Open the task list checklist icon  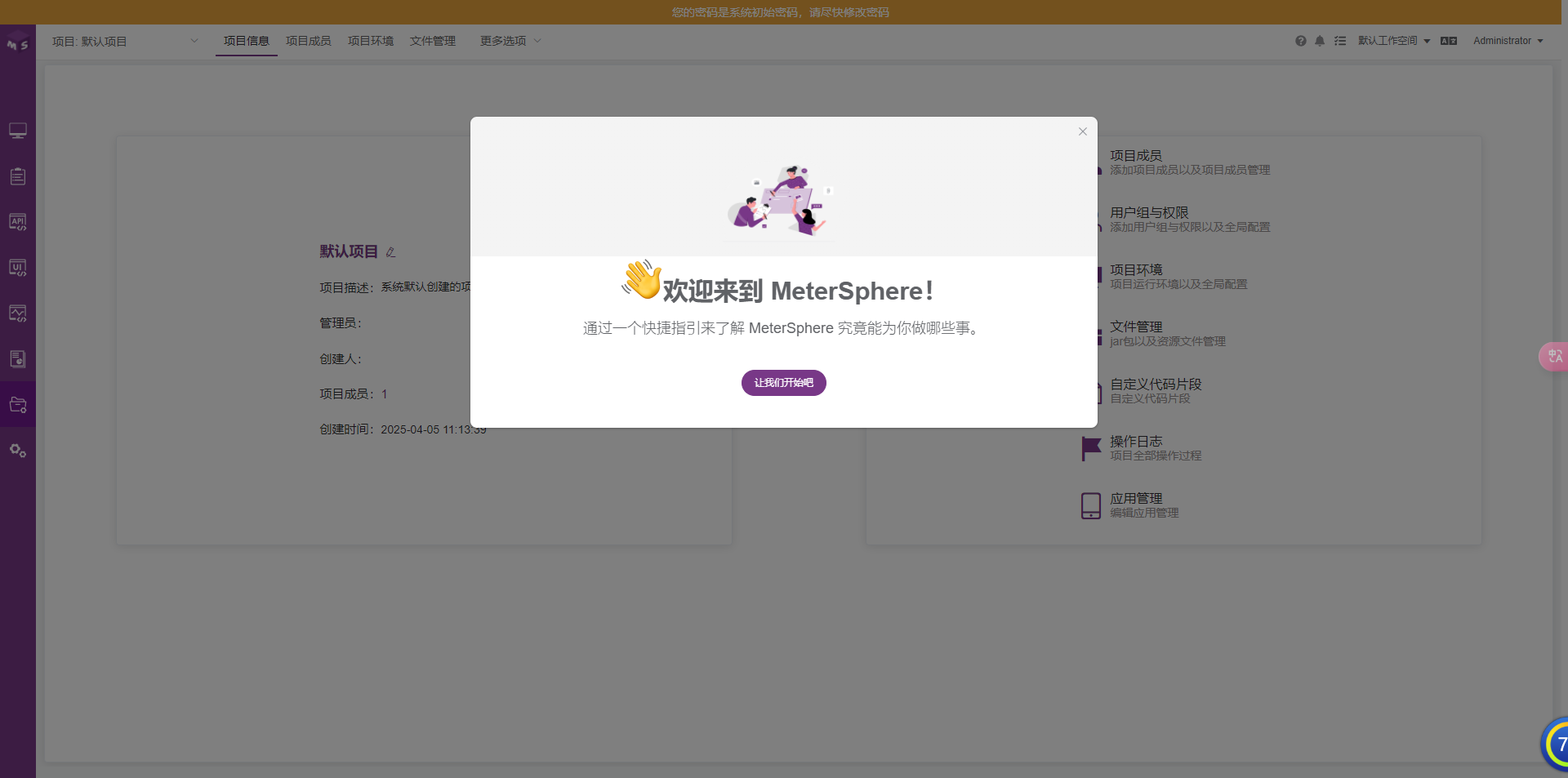1340,41
